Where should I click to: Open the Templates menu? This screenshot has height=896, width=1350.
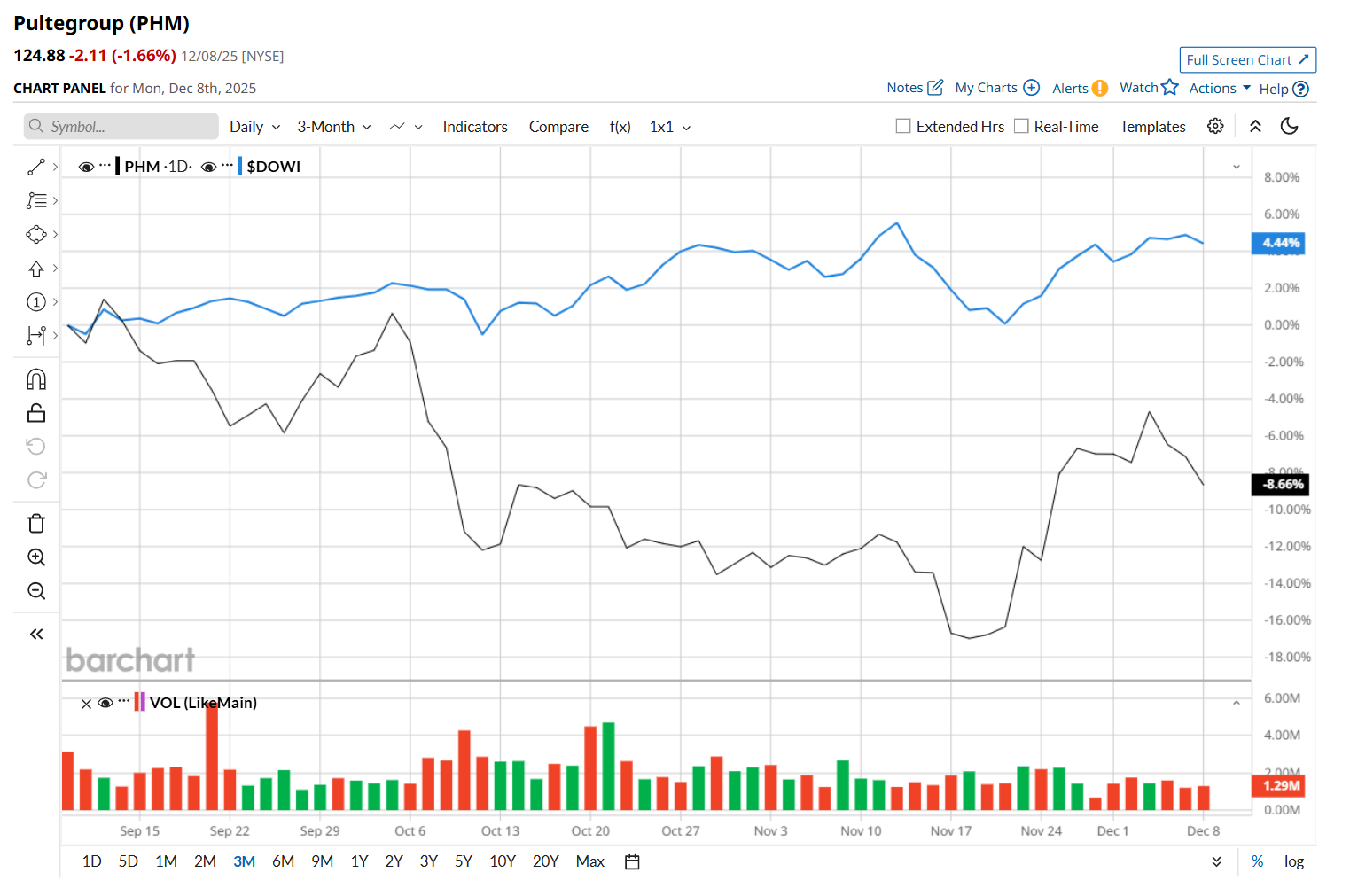click(x=1152, y=127)
